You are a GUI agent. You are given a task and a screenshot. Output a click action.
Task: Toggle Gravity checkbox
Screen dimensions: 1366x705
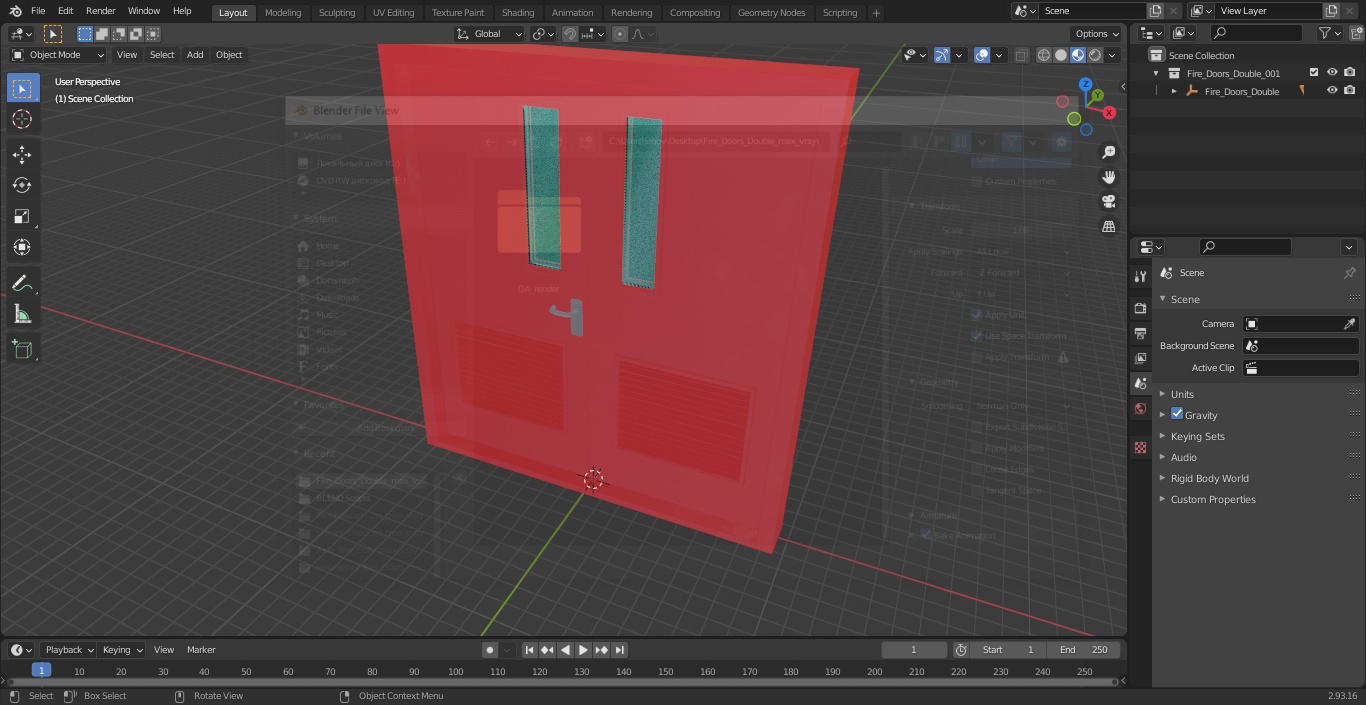pos(1177,414)
